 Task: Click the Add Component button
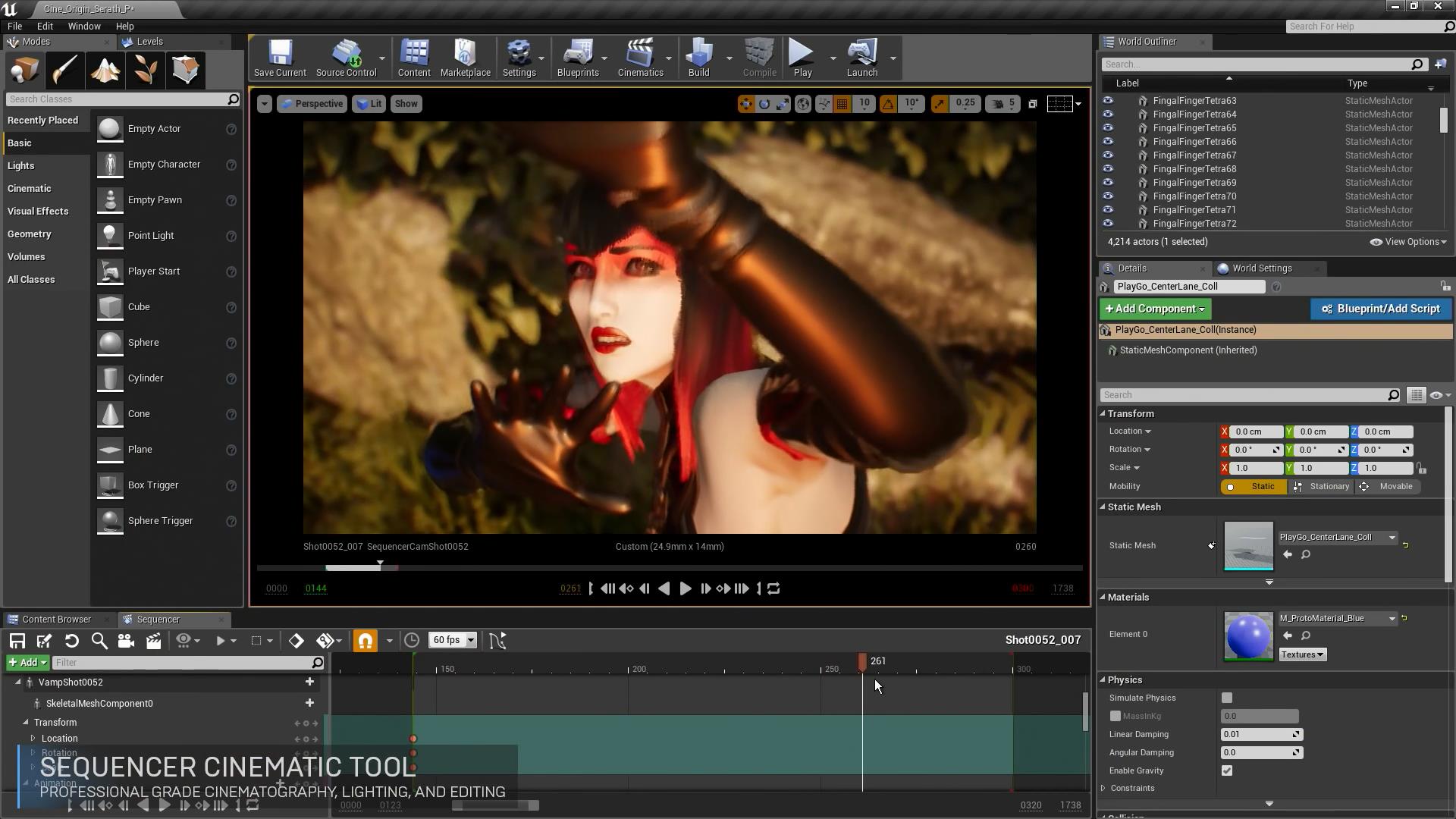pos(1154,309)
